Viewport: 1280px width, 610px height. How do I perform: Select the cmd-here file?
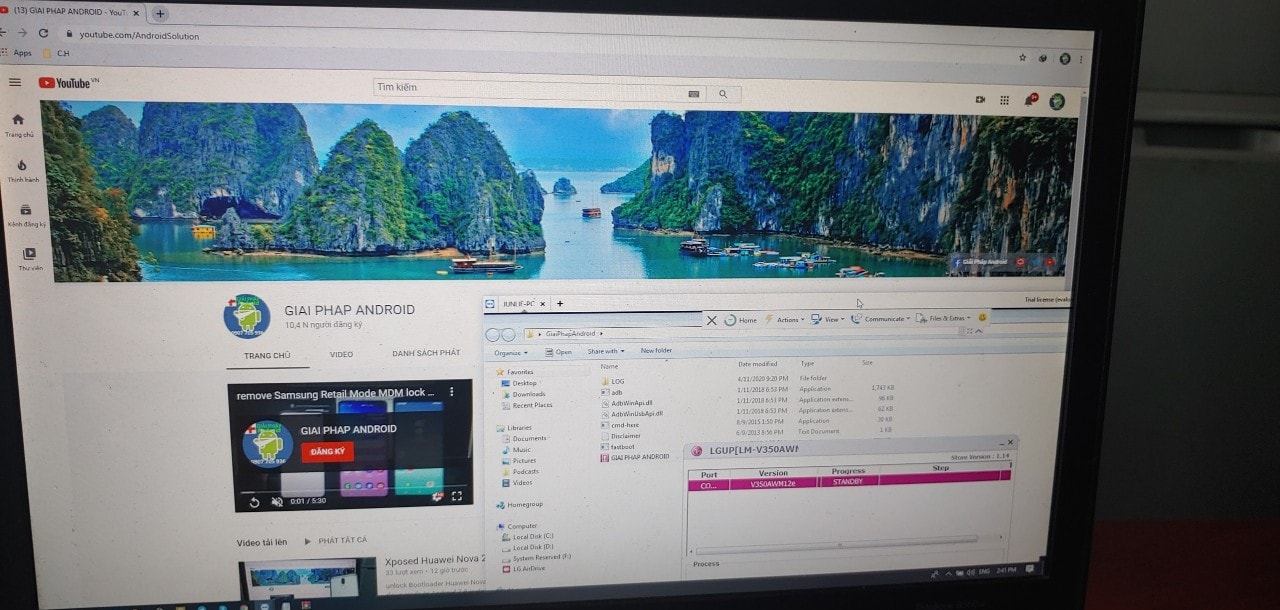[x=620, y=424]
